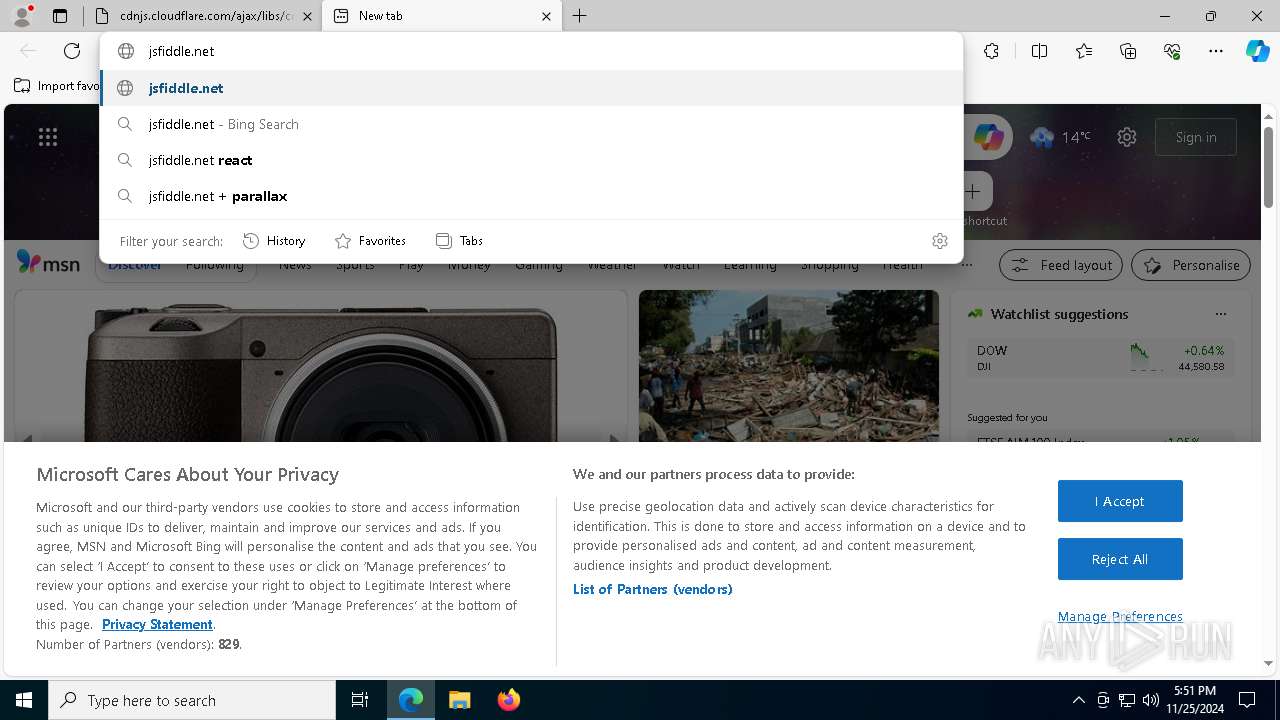Switch to the cdnjs.cloudflare.com tab

click(x=202, y=16)
